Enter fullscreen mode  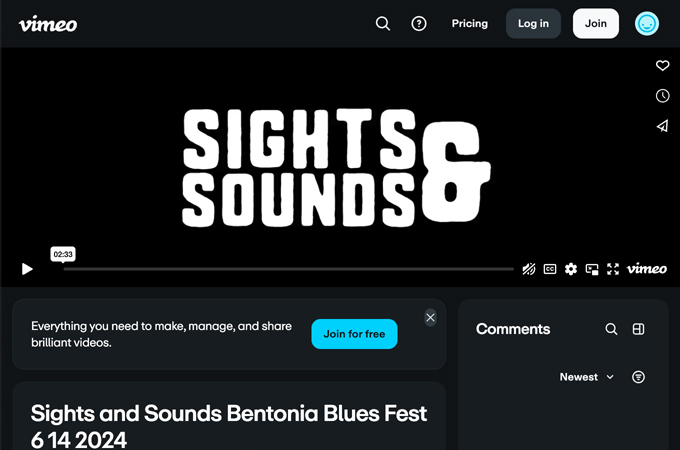pos(613,269)
